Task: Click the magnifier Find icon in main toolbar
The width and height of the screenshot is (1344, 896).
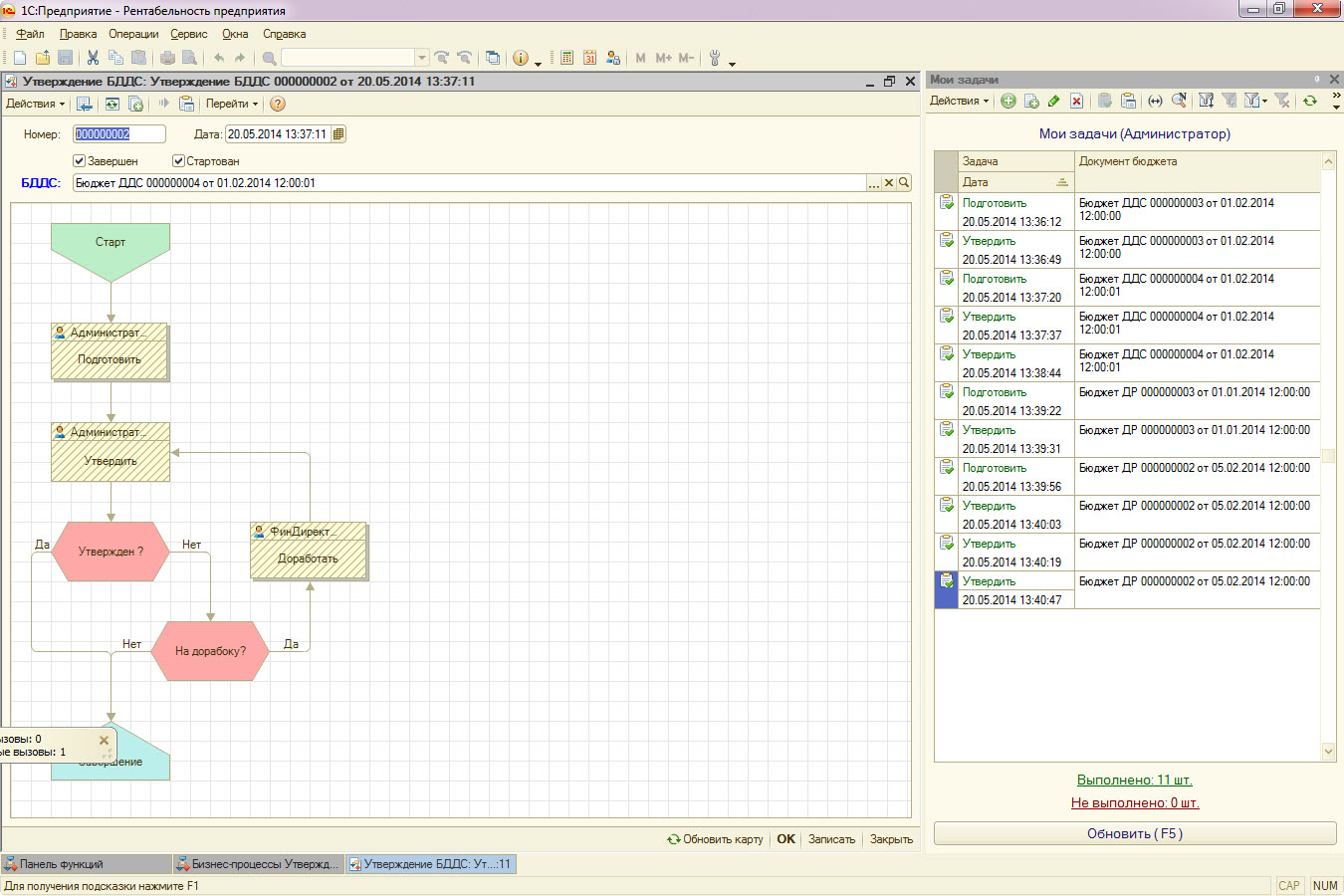Action: 269,58
